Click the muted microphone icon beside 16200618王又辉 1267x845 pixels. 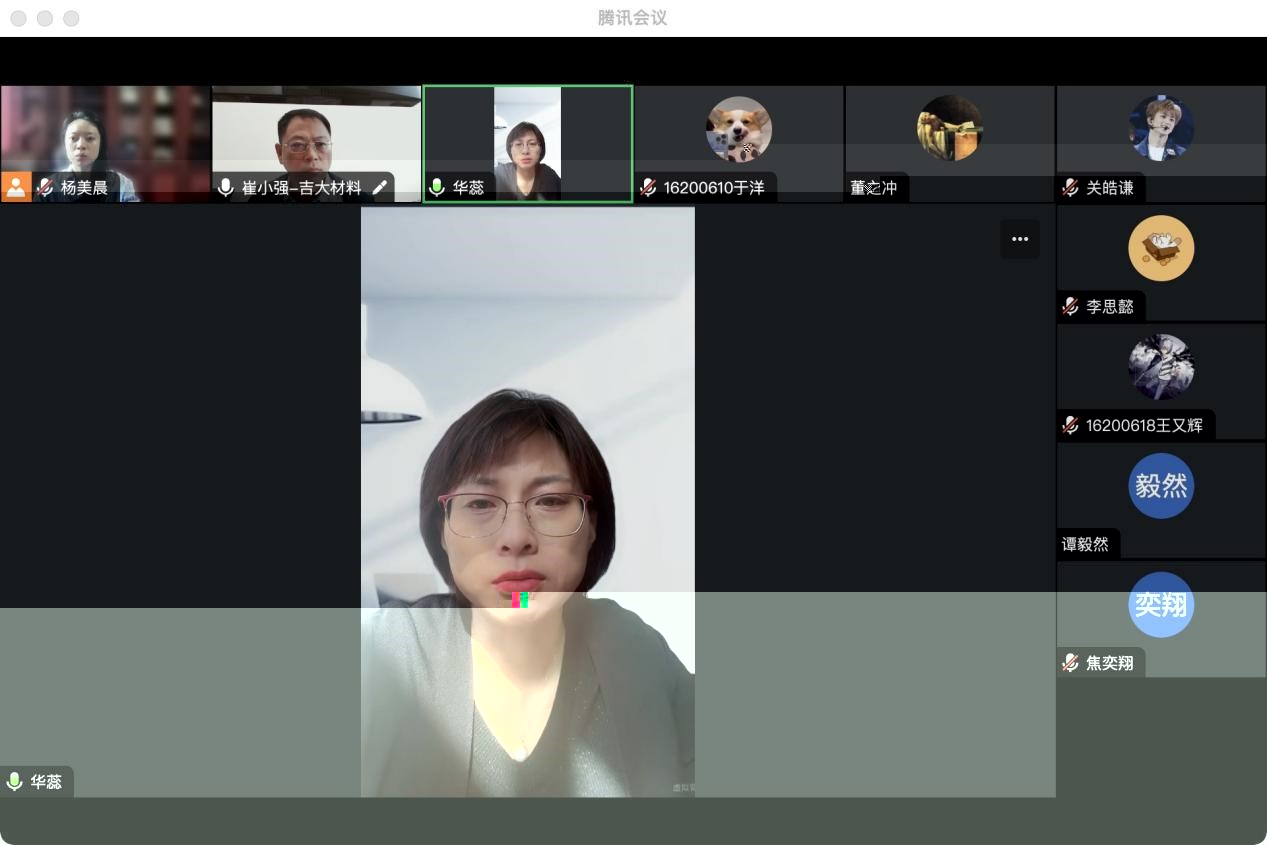pos(1071,425)
